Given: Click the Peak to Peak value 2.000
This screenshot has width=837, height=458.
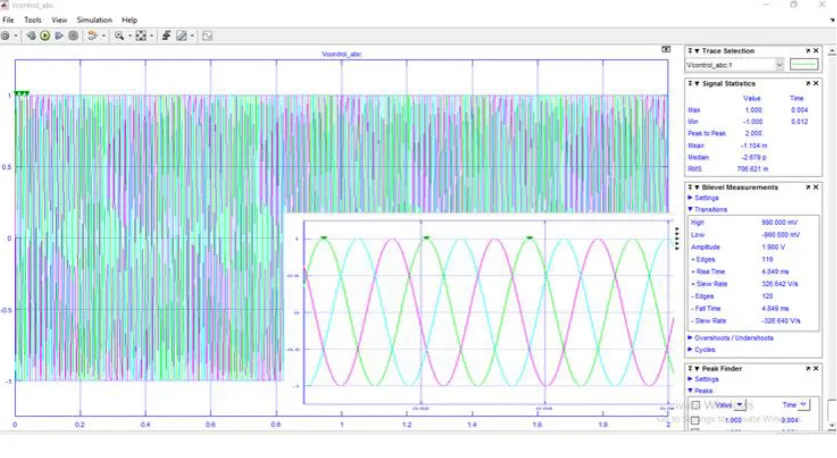Looking at the screenshot, I should (753, 133).
